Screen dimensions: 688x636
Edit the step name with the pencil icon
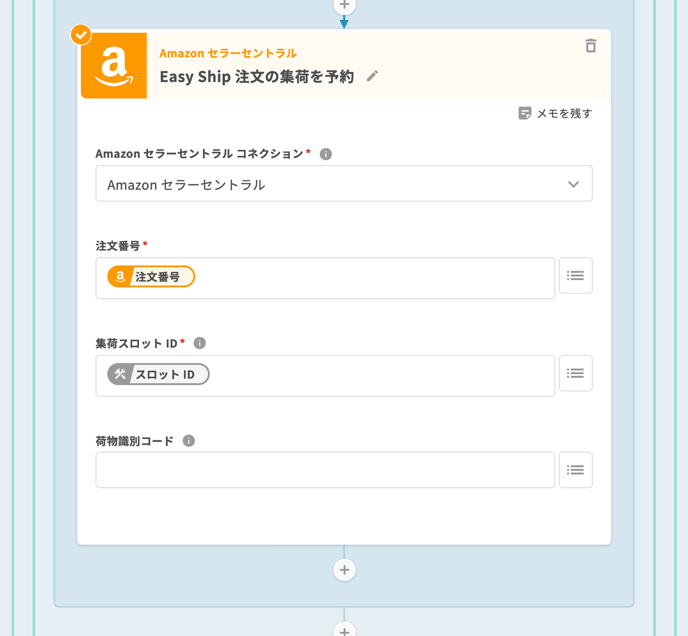tap(373, 76)
